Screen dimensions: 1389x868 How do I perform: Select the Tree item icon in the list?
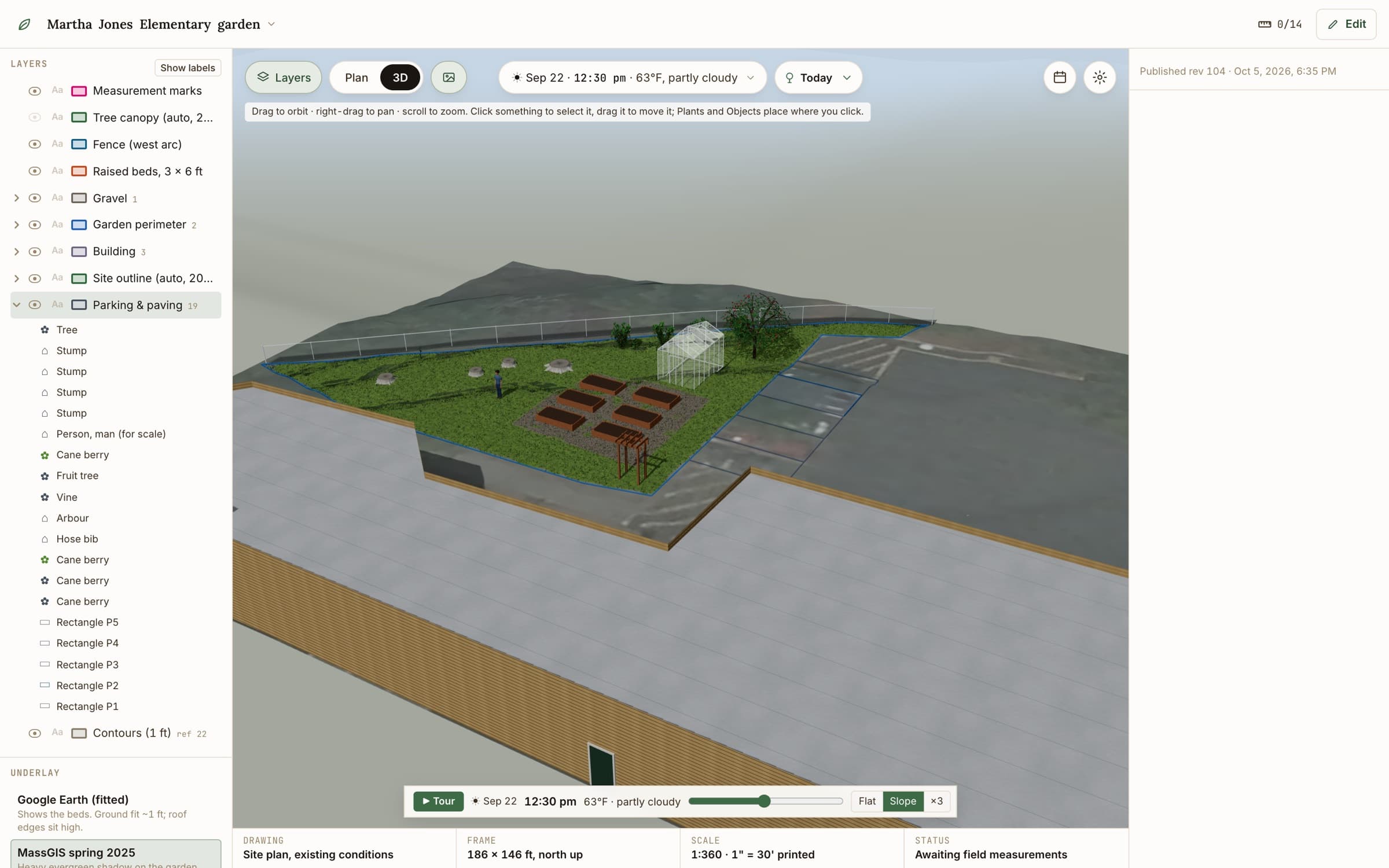(x=45, y=330)
